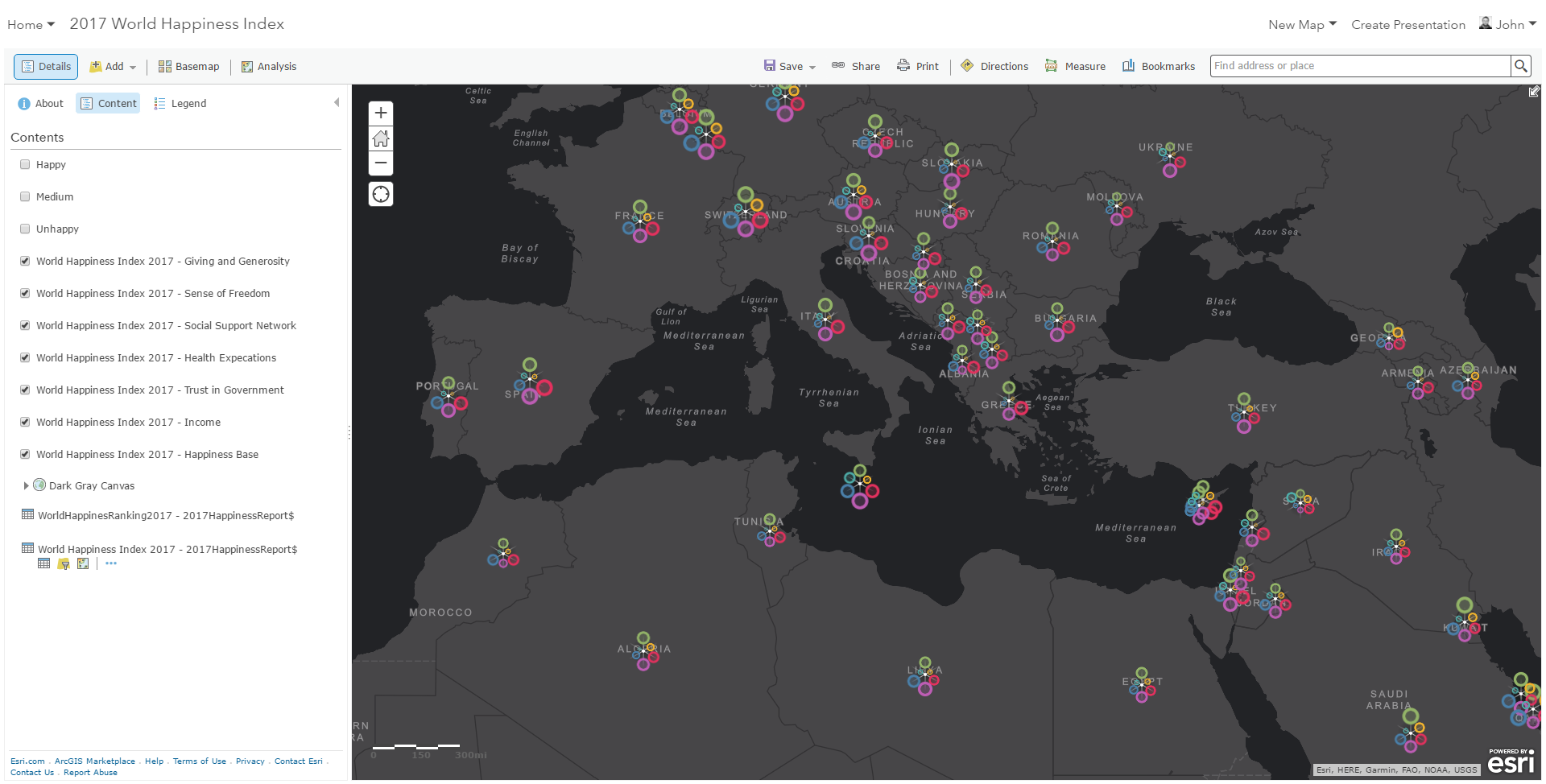Open the Contact Esri link
The width and height of the screenshot is (1546, 784).
point(299,761)
